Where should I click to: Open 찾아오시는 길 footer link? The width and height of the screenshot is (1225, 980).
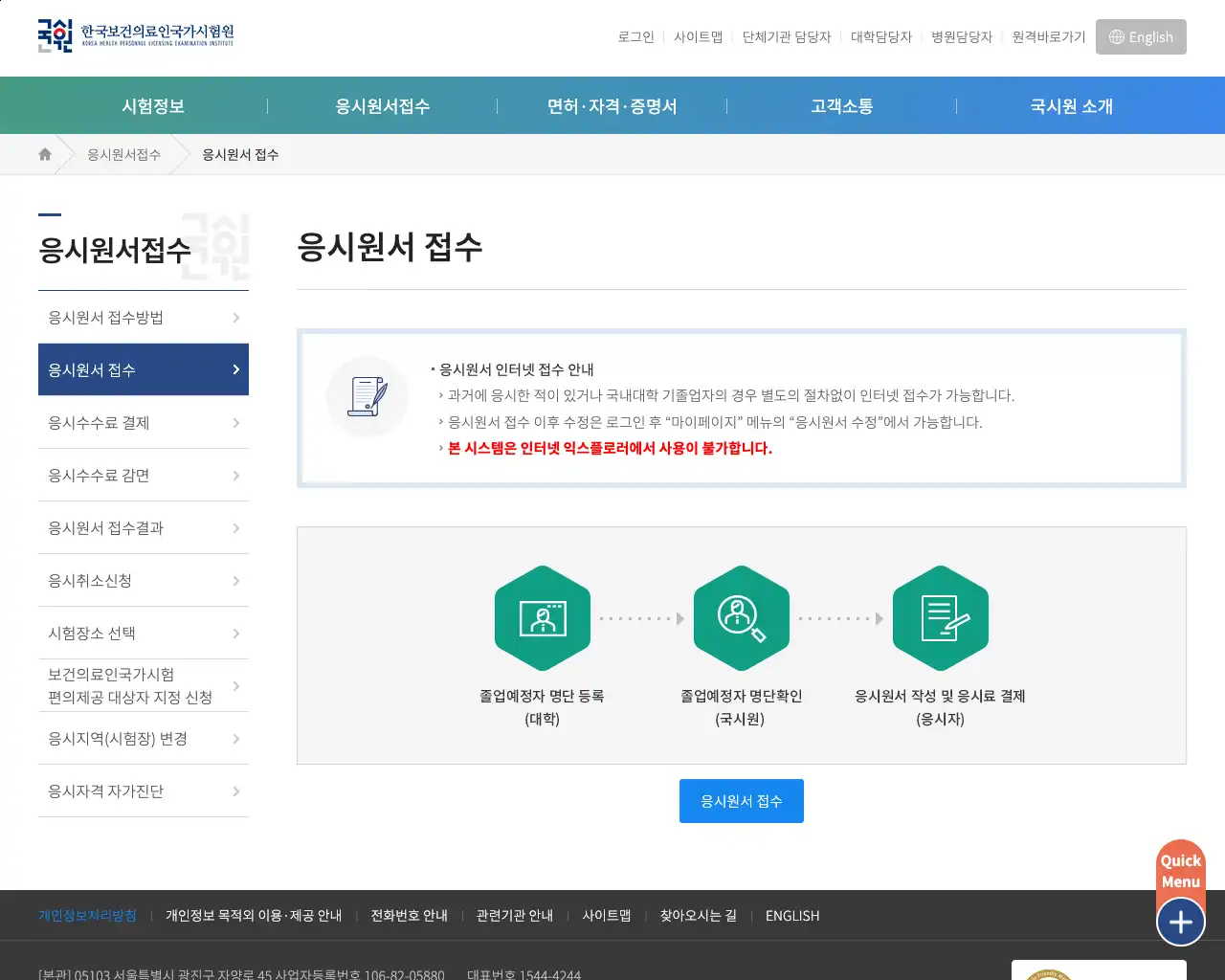tap(699, 916)
